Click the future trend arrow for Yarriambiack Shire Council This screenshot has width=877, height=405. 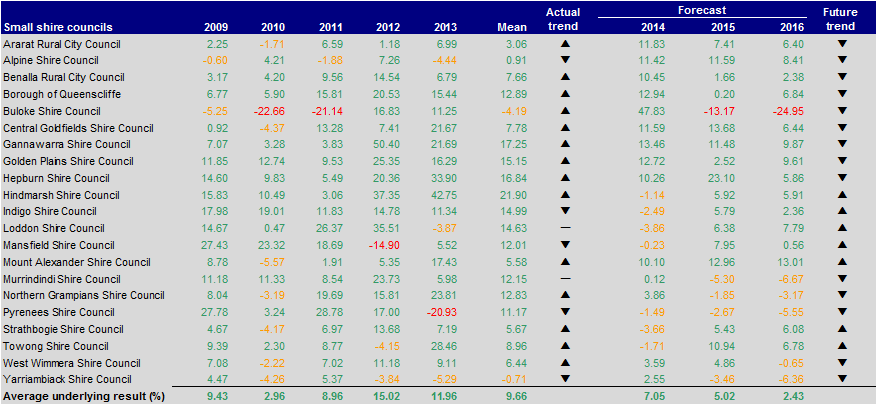pyautogui.click(x=840, y=380)
